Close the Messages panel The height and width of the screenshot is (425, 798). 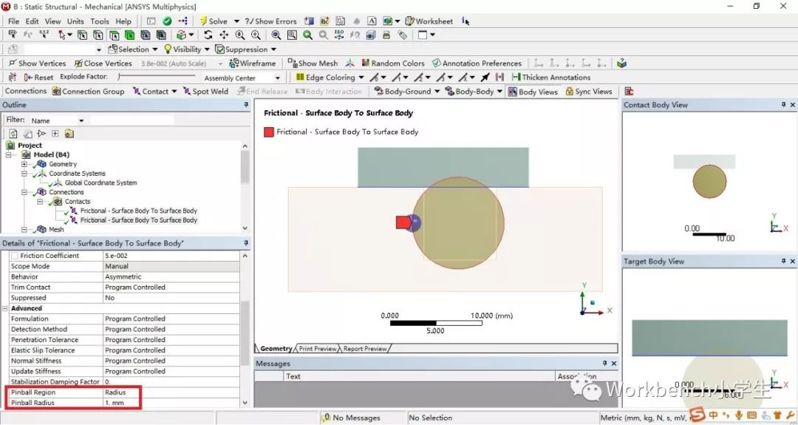pyautogui.click(x=614, y=363)
